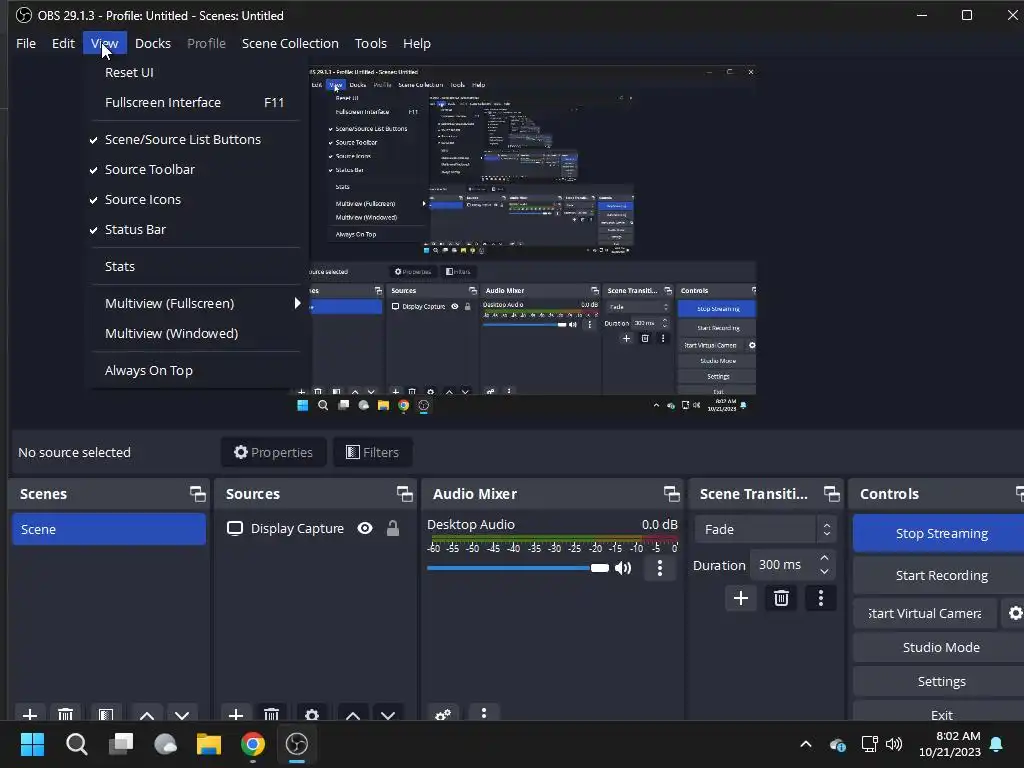The width and height of the screenshot is (1024, 768).
Task: Move scene down with the down arrow
Action: [x=182, y=714]
